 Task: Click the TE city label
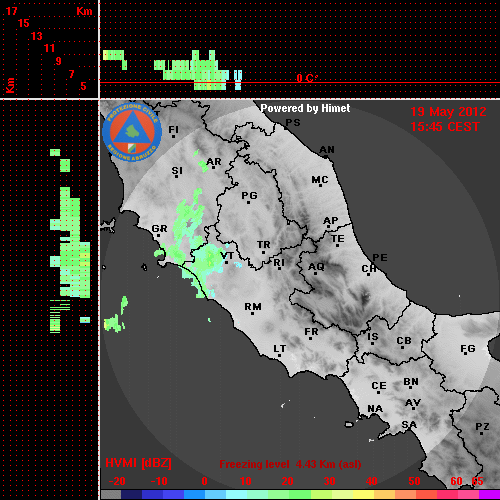(338, 239)
